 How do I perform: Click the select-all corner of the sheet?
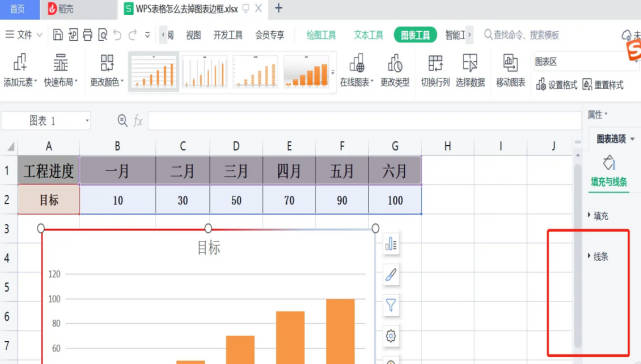click(10, 146)
